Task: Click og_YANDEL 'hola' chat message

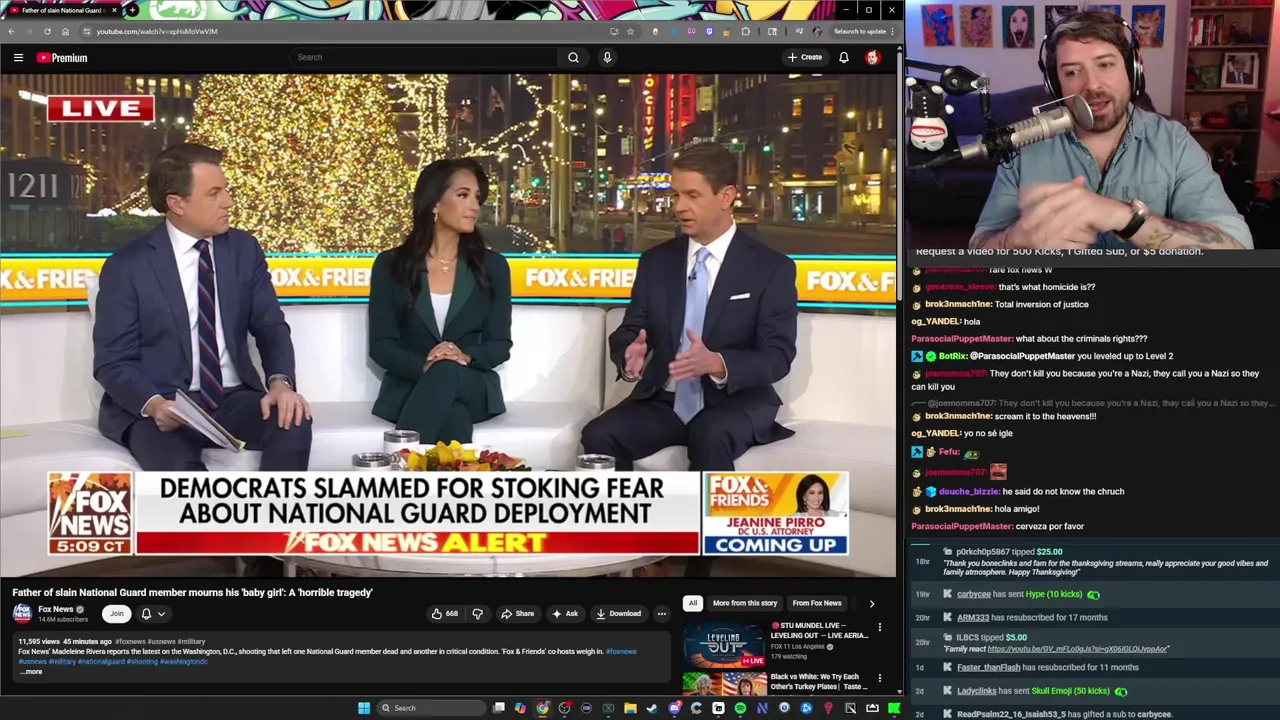Action: (x=946, y=321)
